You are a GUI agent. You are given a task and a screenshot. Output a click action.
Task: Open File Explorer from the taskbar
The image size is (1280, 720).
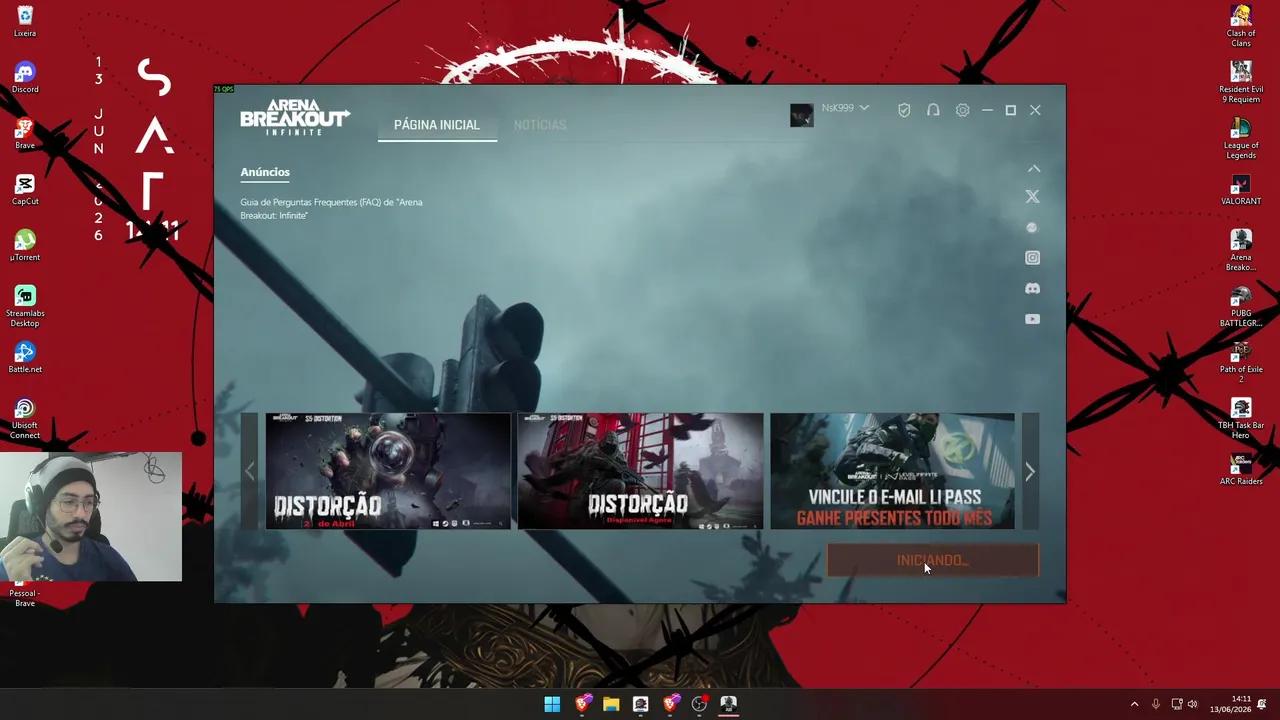(x=611, y=704)
